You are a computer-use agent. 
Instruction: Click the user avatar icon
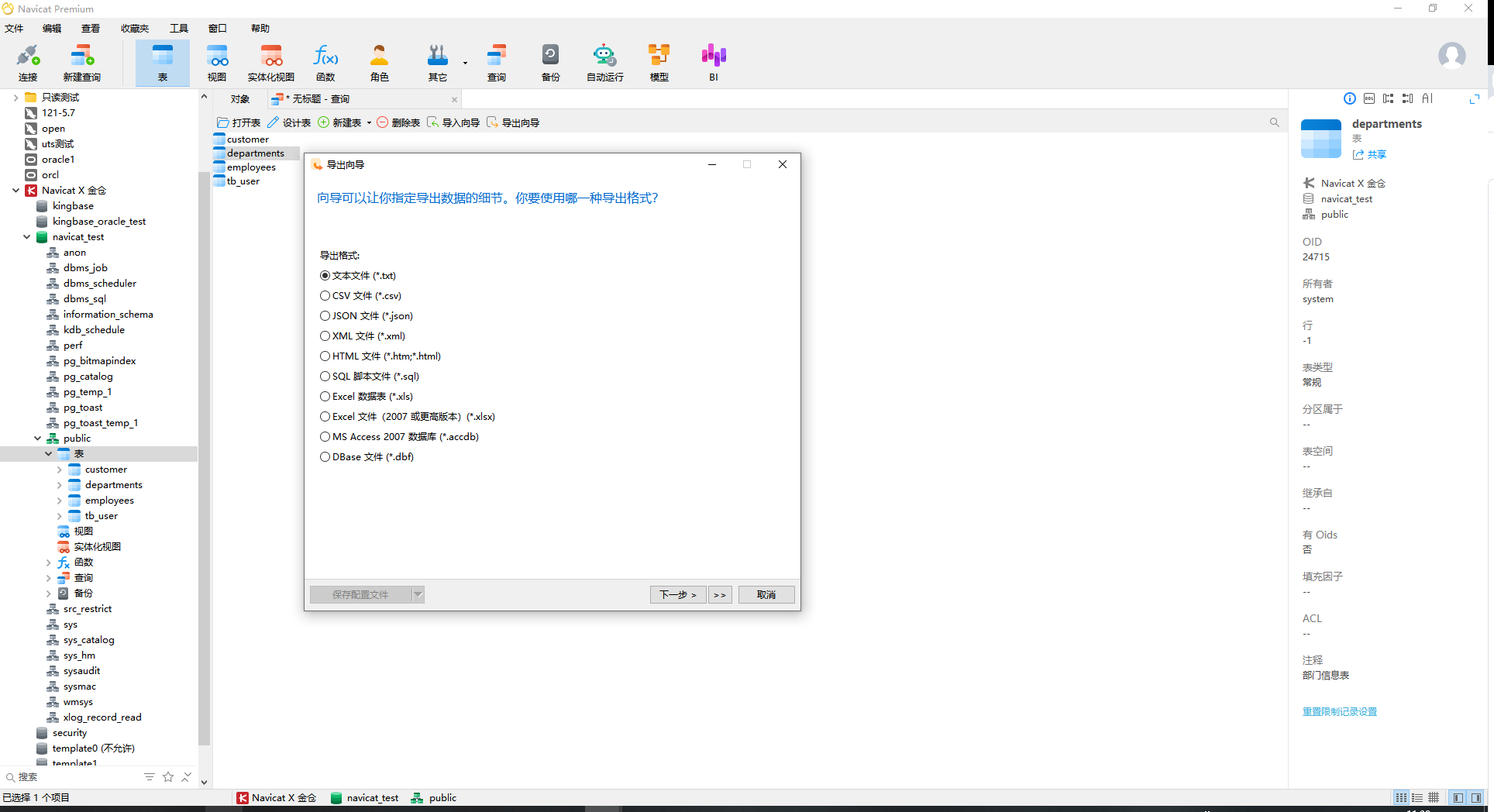pos(1452,56)
